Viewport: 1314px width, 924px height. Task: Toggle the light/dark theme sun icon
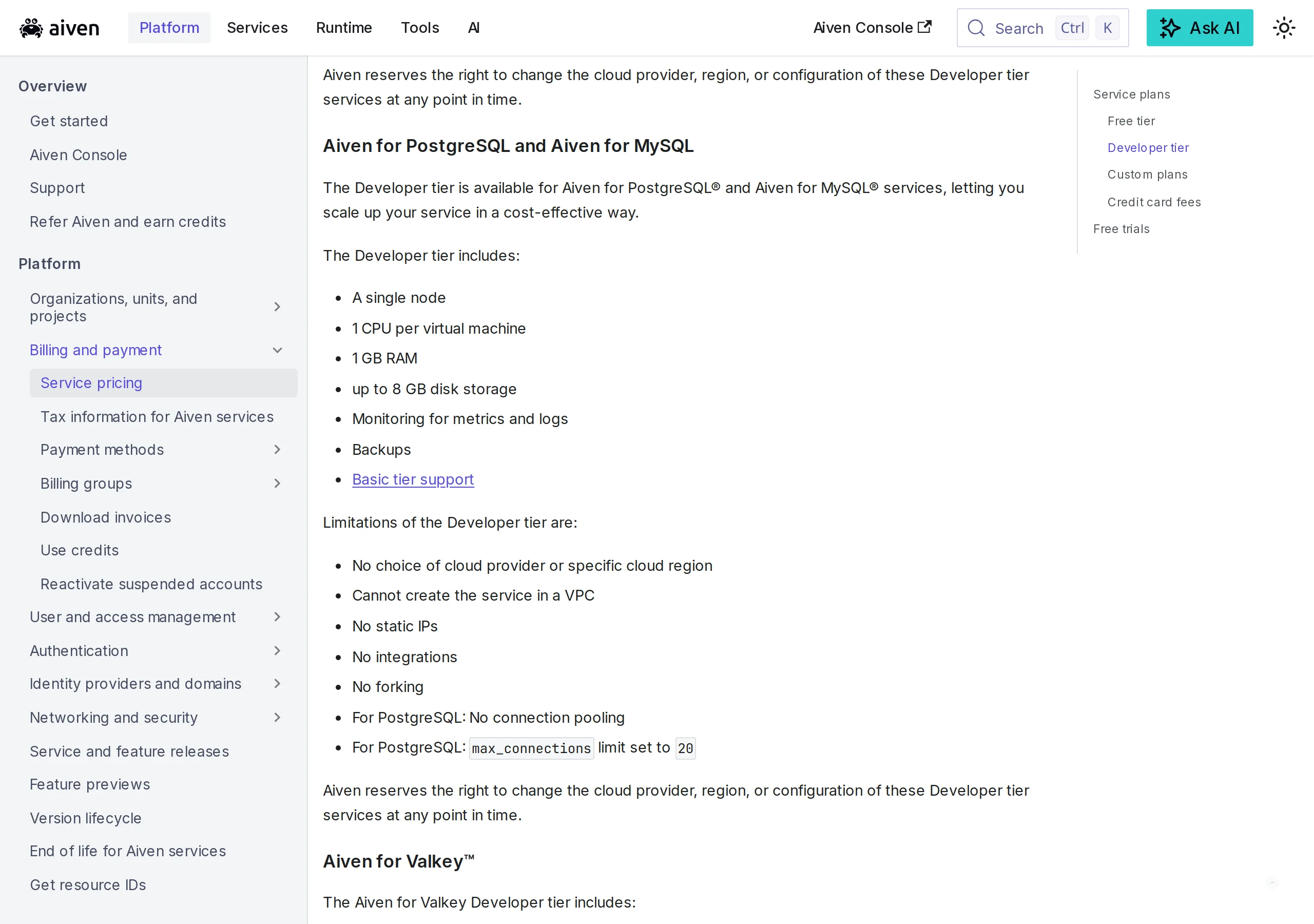pyautogui.click(x=1284, y=28)
